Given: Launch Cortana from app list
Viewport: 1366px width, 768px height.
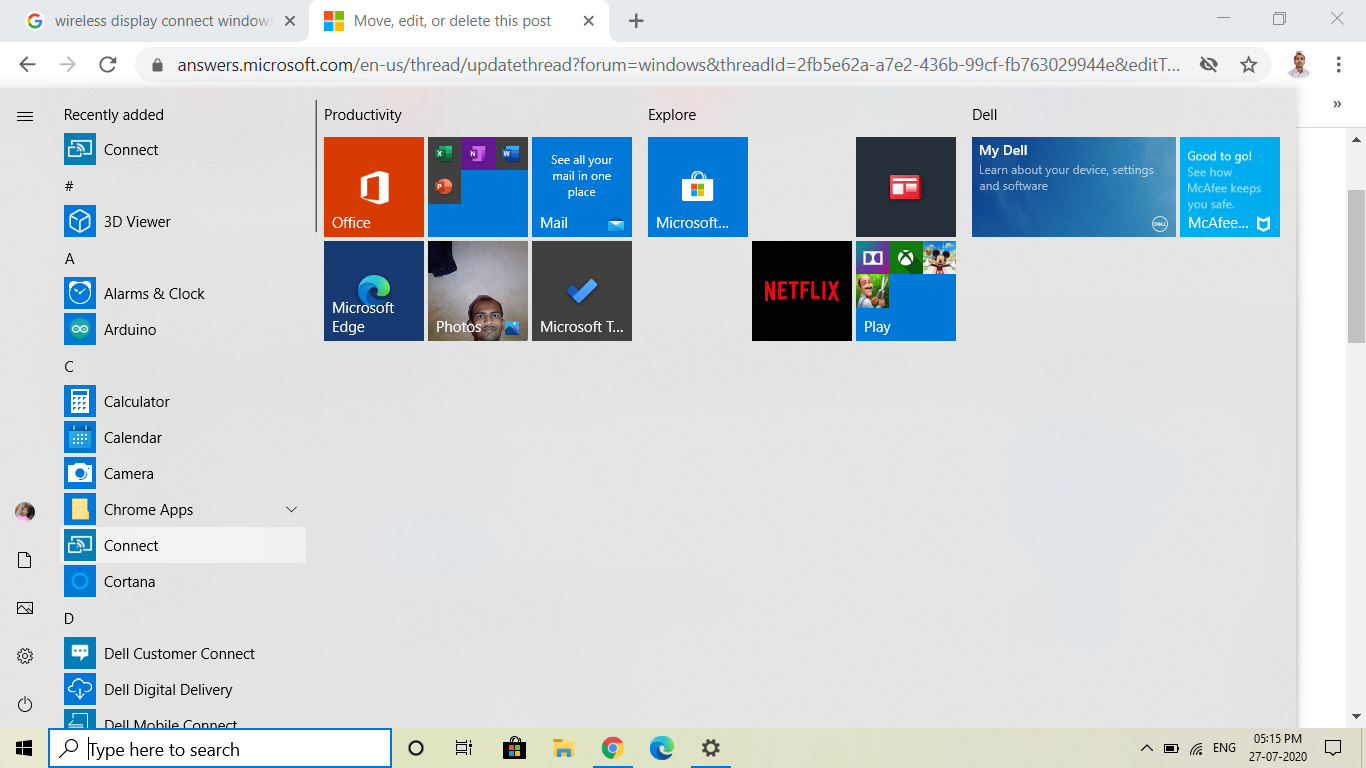Looking at the screenshot, I should click(x=184, y=582).
